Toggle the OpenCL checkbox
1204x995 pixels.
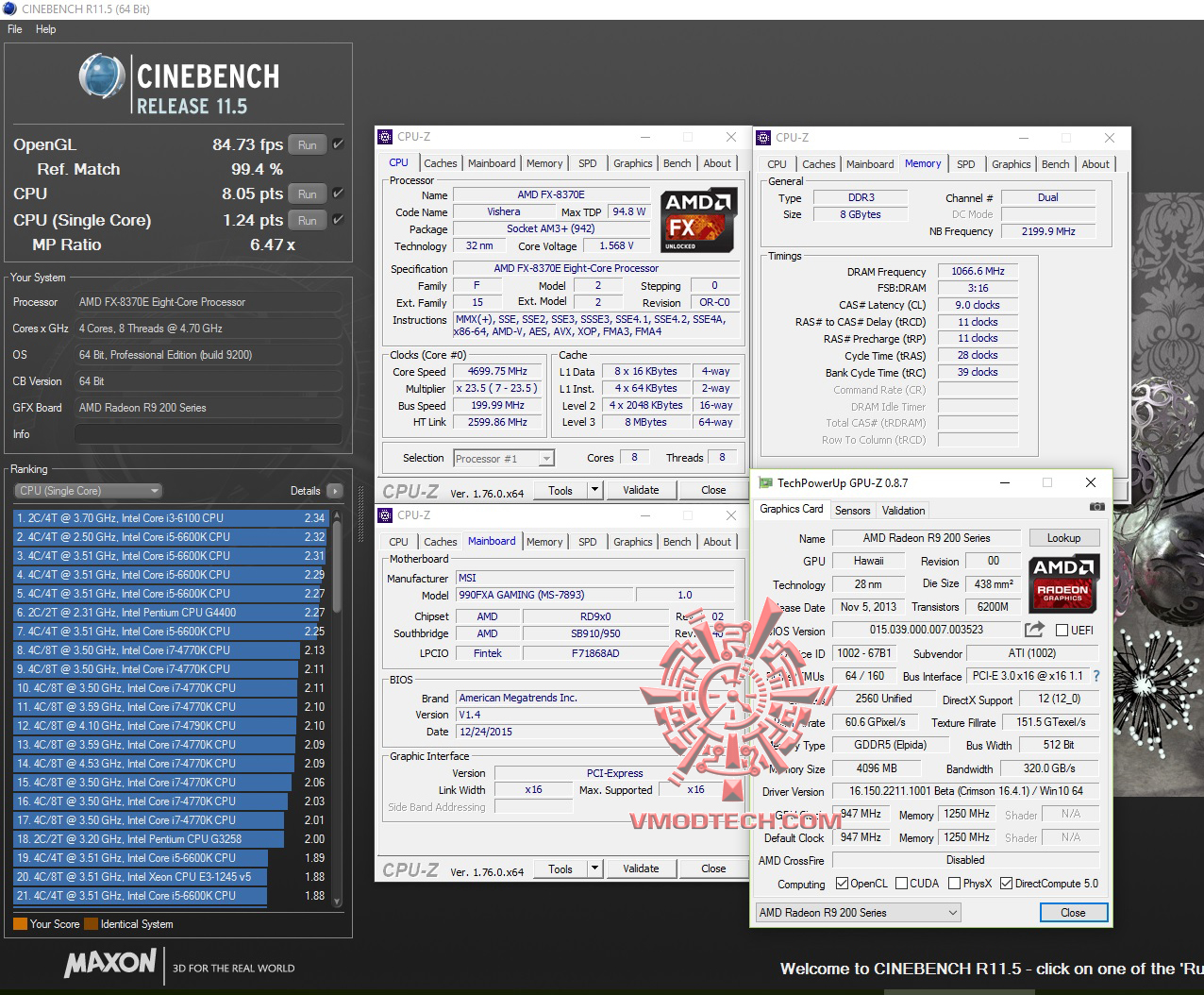coord(843,884)
